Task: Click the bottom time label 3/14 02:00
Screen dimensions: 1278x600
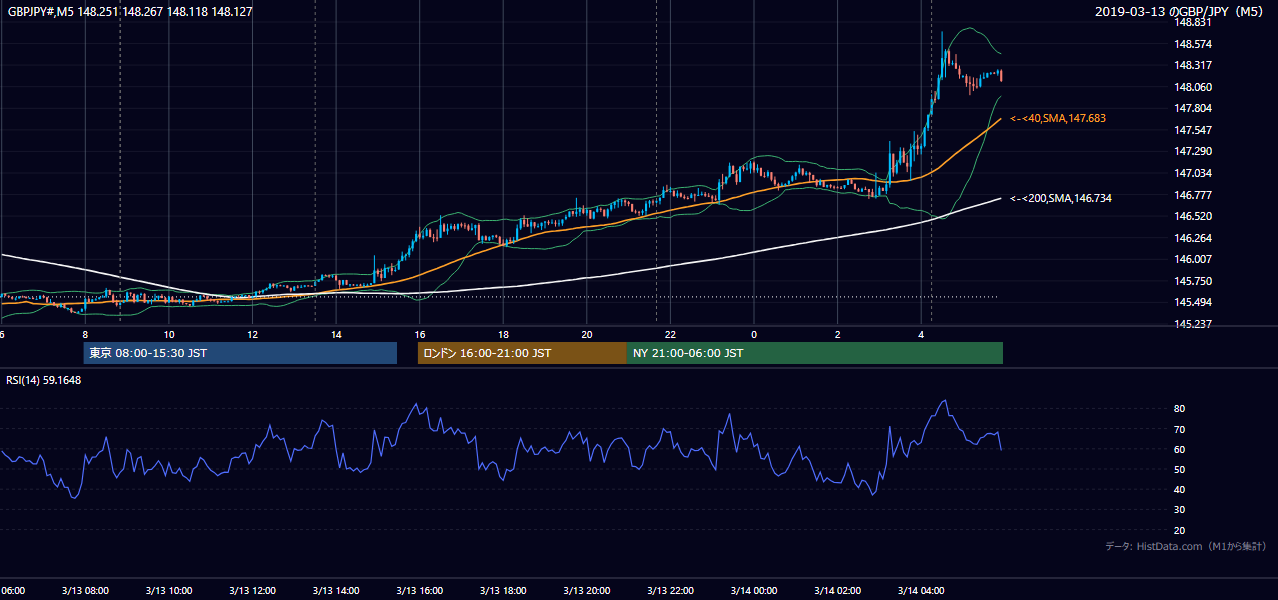Action: click(x=837, y=591)
